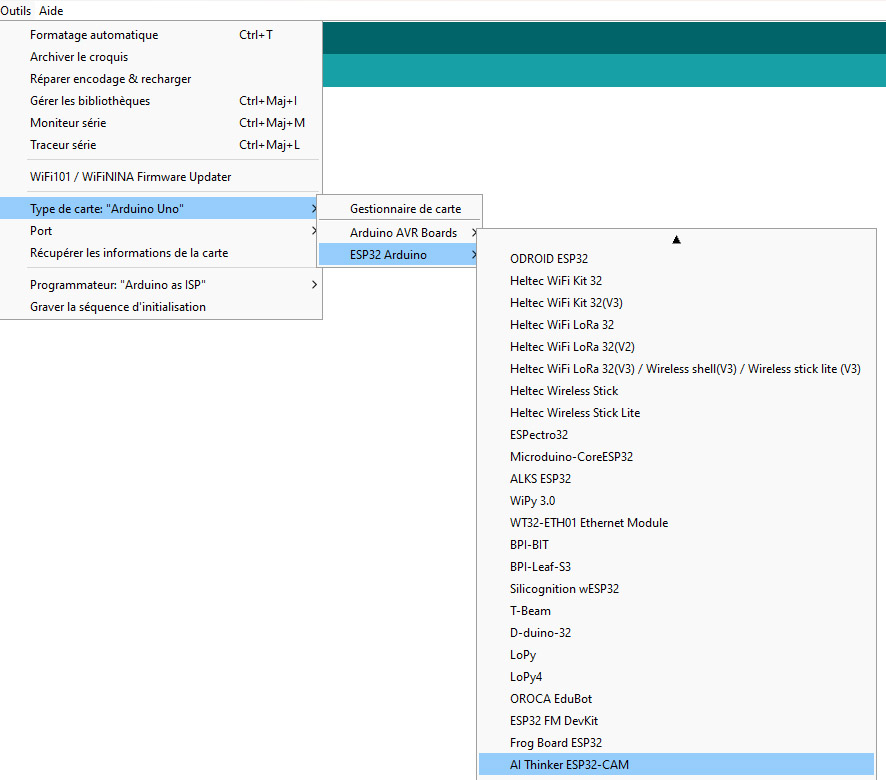Open the Aide menu
The image size is (886, 780).
51,11
